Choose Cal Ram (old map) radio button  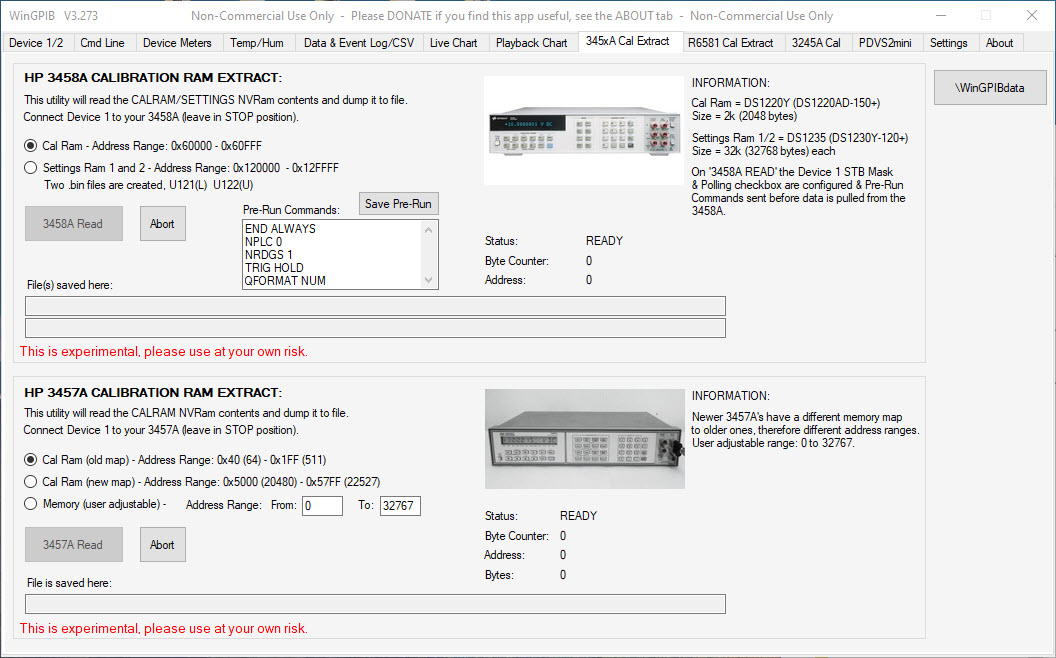click(32, 460)
